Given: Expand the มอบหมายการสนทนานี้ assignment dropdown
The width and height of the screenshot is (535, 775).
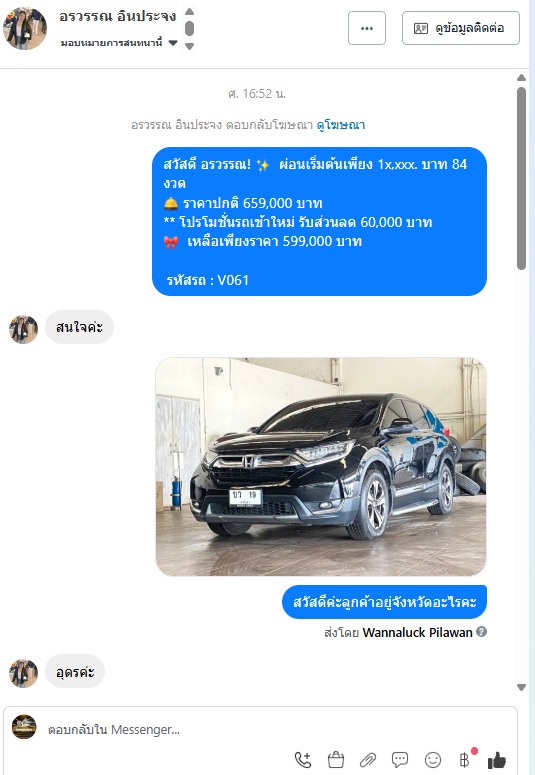Looking at the screenshot, I should pyautogui.click(x=173, y=43).
